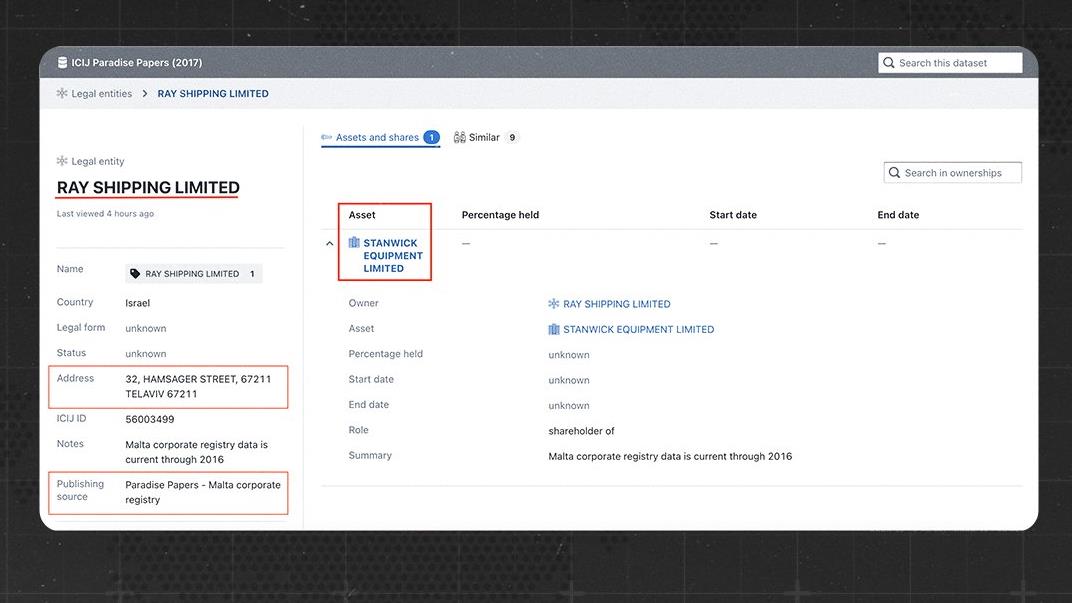
Task: Click the Search in ownerships field
Action: click(x=953, y=173)
